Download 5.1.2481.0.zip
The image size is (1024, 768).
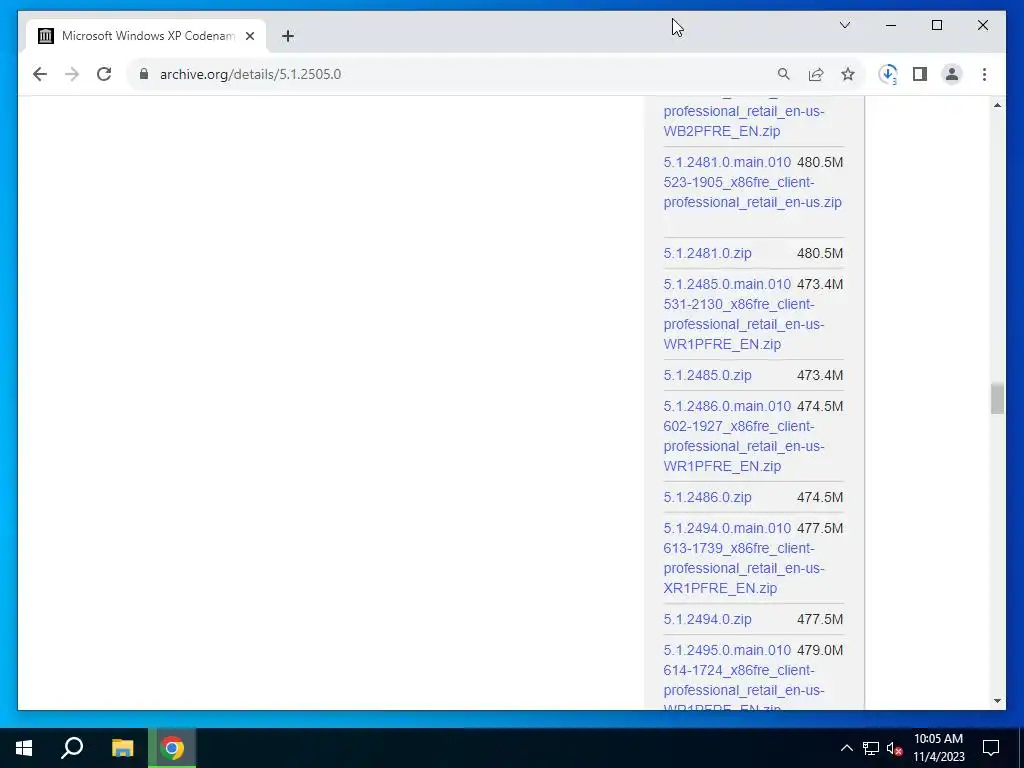(707, 253)
